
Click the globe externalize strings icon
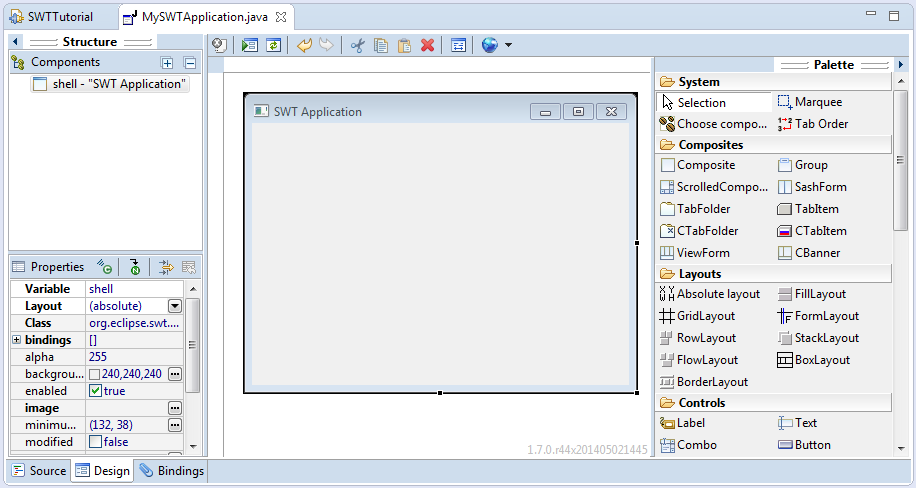(490, 45)
